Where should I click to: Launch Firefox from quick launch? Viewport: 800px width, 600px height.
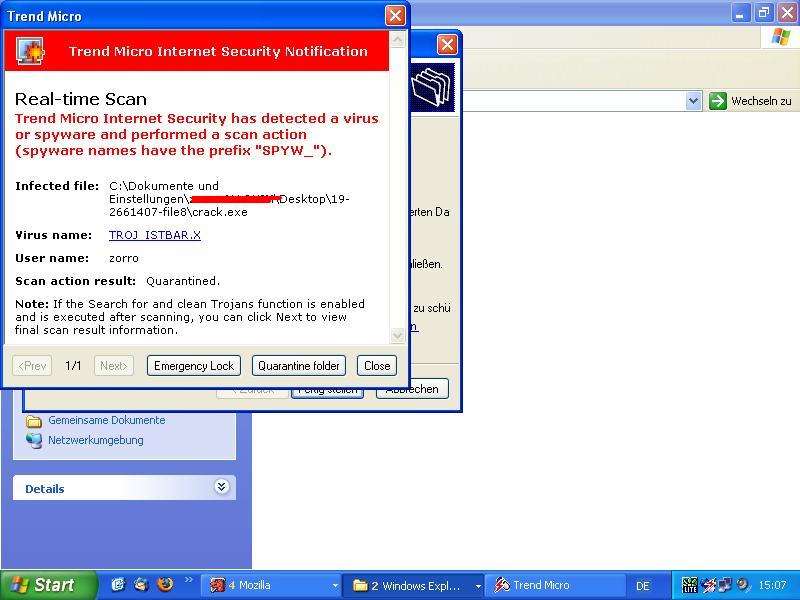(x=165, y=584)
